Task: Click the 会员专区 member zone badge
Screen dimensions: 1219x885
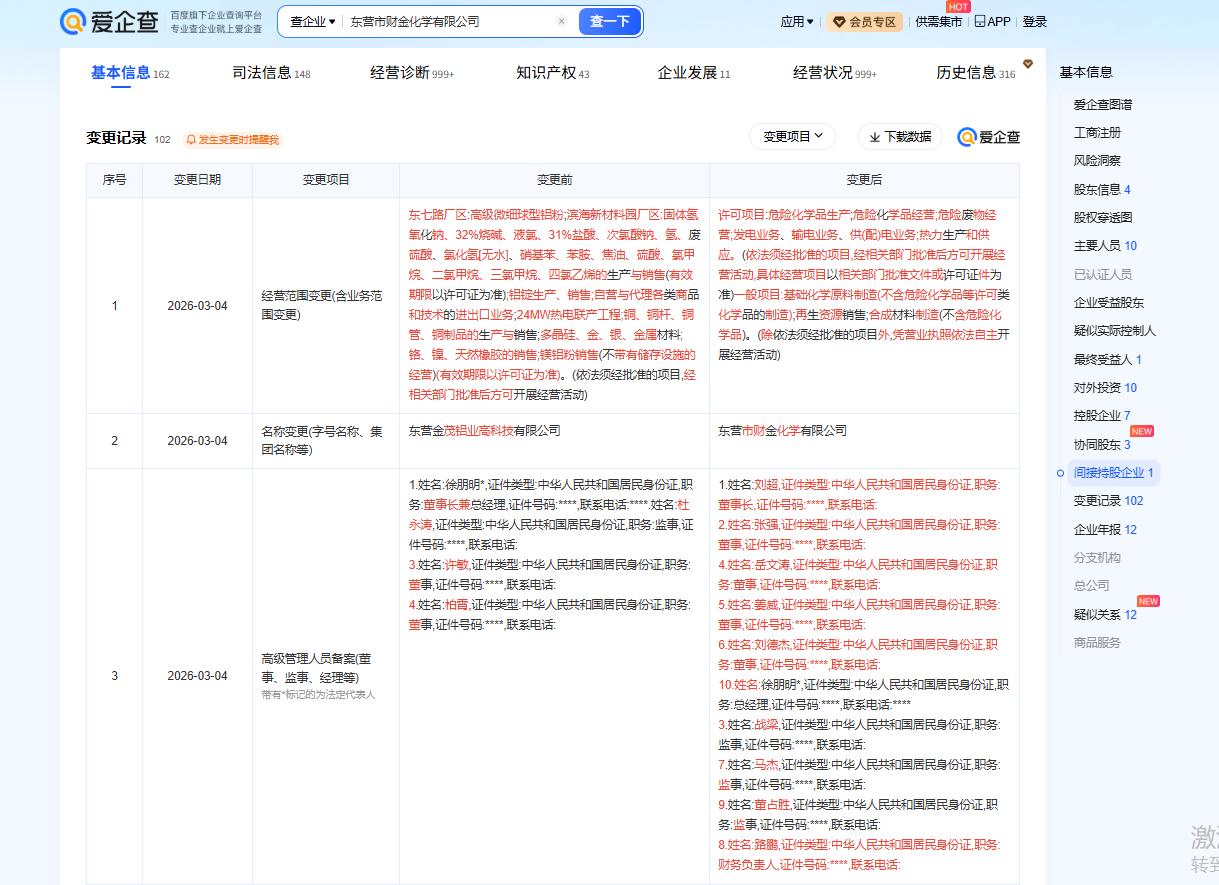Action: tap(865, 21)
